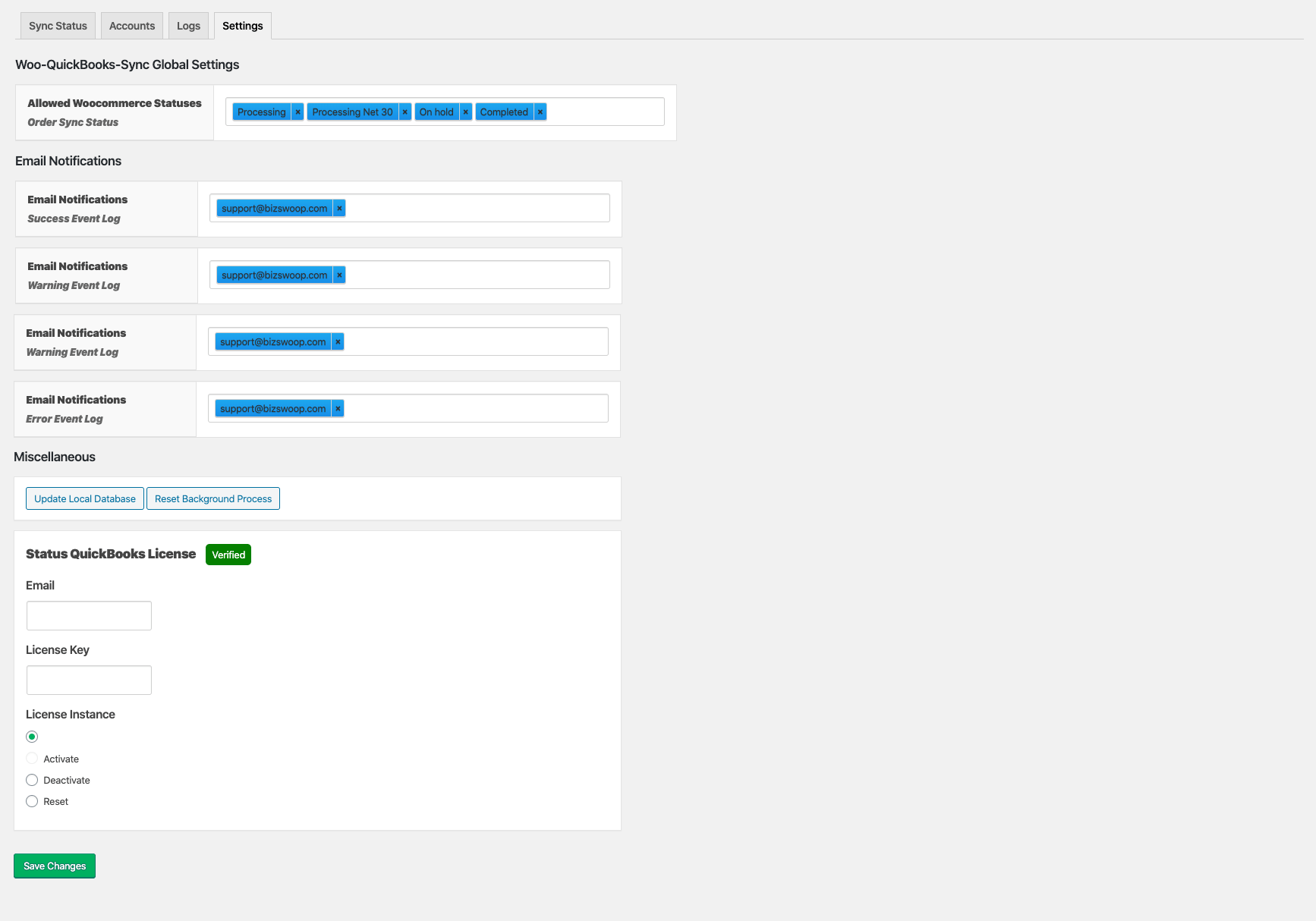This screenshot has width=1316, height=921.
Task: Click the On hold tag label
Action: click(x=436, y=112)
